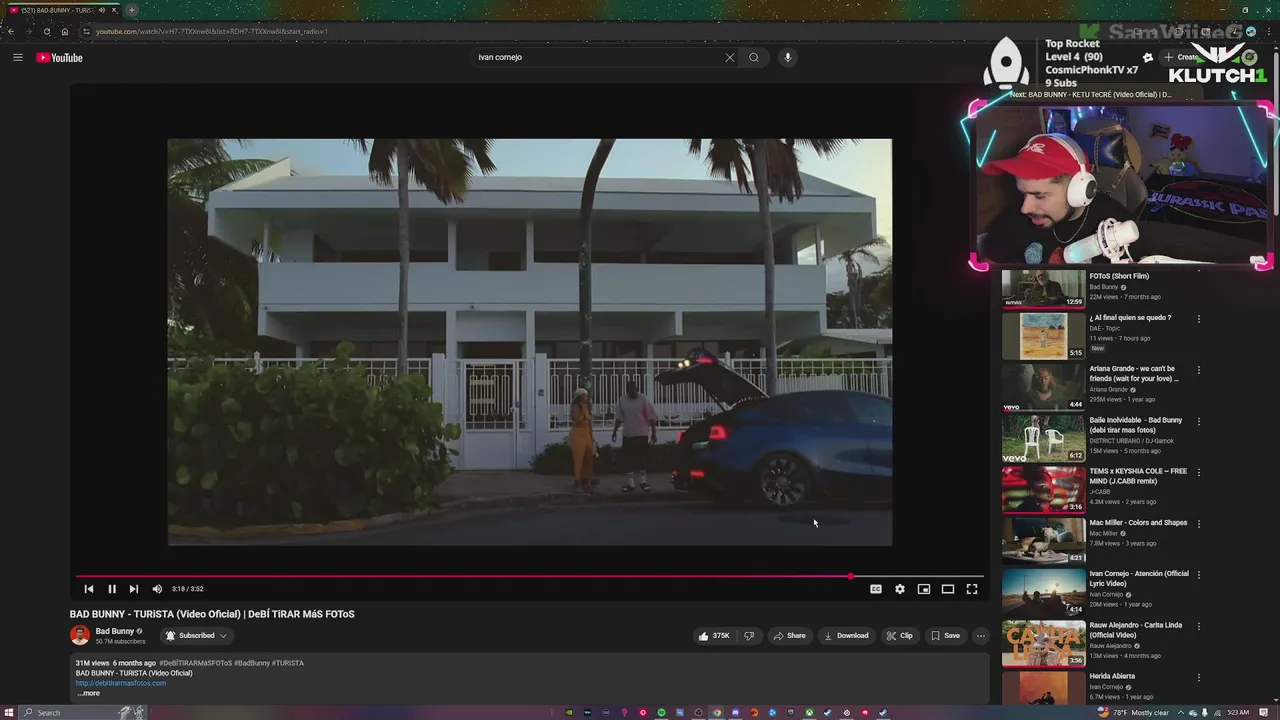Open options menu for Ivan Cornejo Atención video
The width and height of the screenshot is (1280, 720).
click(x=1199, y=576)
